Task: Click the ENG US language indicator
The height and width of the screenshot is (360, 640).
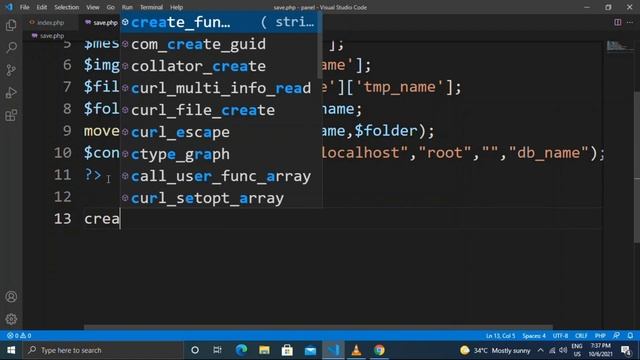Action: click(577, 350)
